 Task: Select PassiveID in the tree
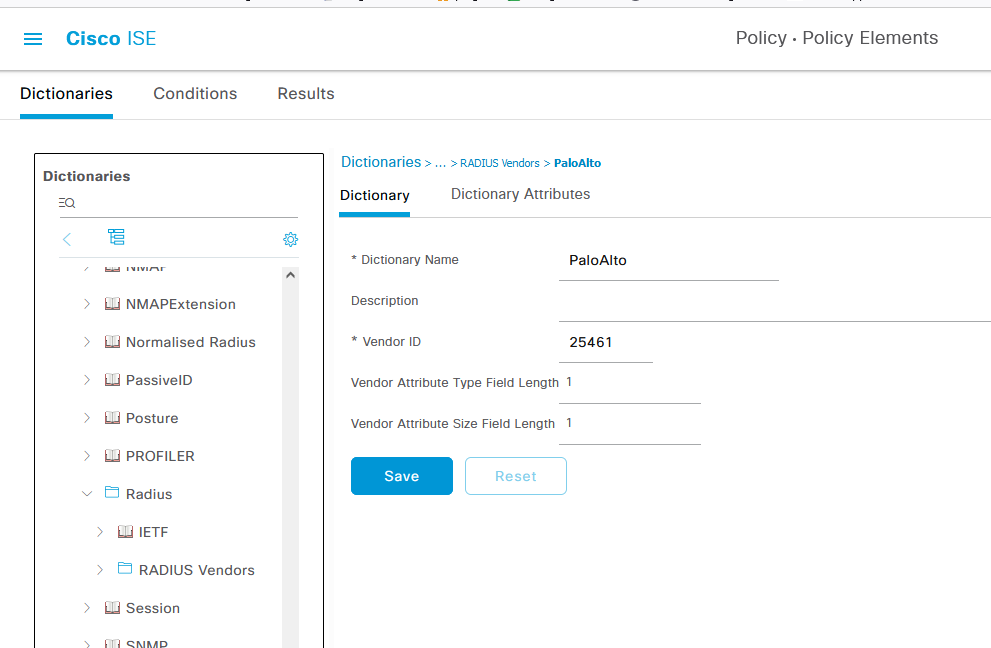tap(159, 380)
